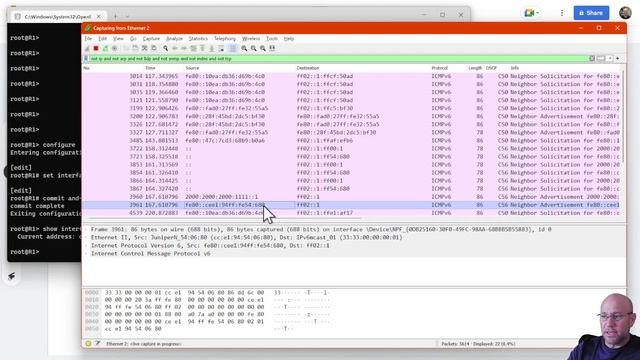The image size is (640, 360).
Task: Close the capture file via the toolbar X icon
Action: (144, 48)
